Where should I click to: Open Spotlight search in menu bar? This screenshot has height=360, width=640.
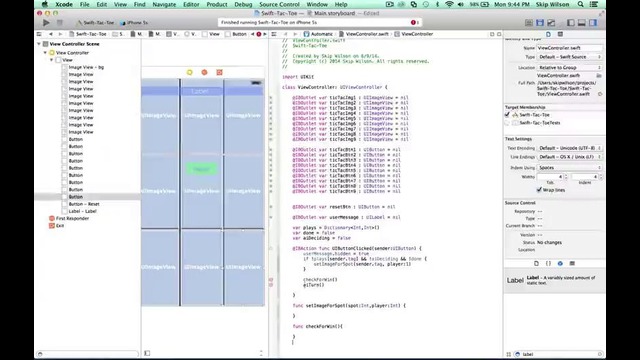[x=580, y=4]
